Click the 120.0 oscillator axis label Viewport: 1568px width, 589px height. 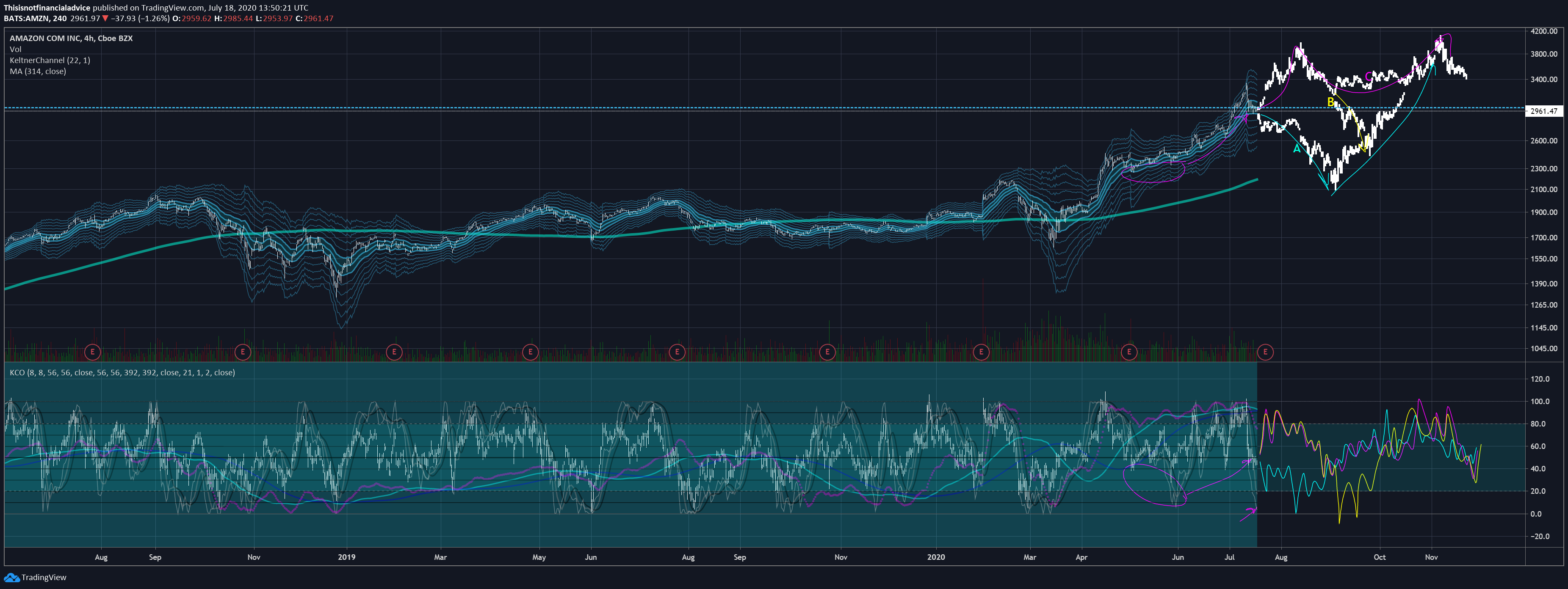[x=1540, y=378]
